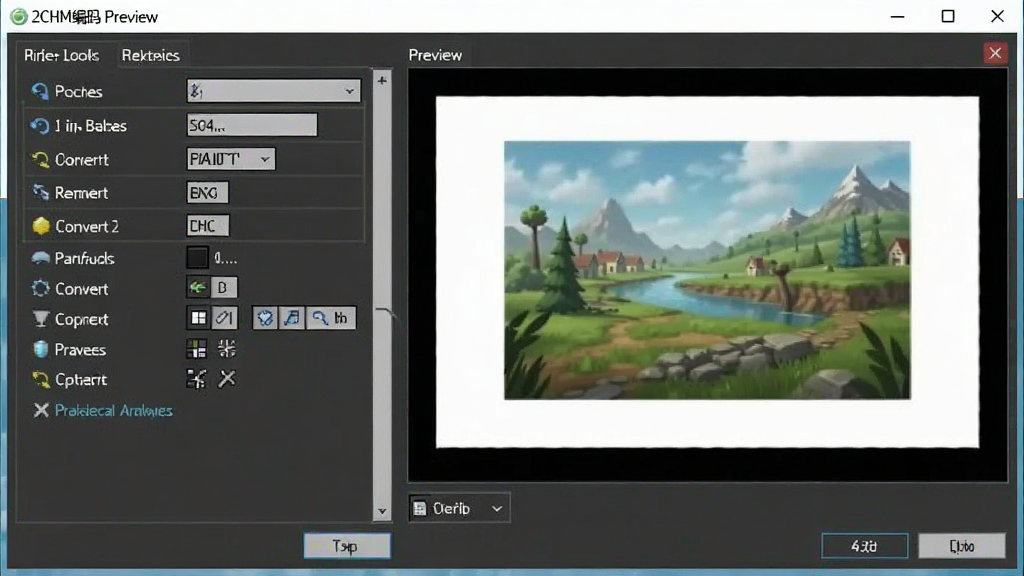This screenshot has width=1024, height=576.
Task: Click the yellow hexagon icon beside Convert 2
Action: point(40,226)
